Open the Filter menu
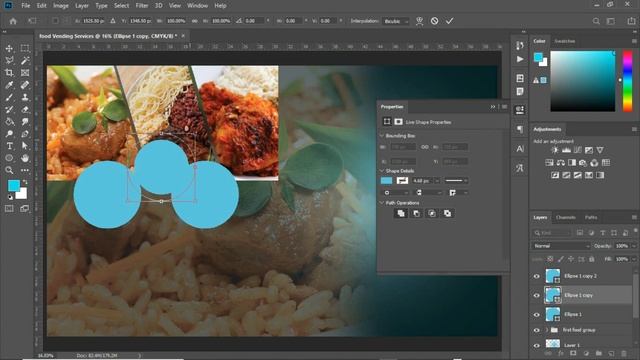Viewport: 640px width, 360px height. tap(142, 6)
